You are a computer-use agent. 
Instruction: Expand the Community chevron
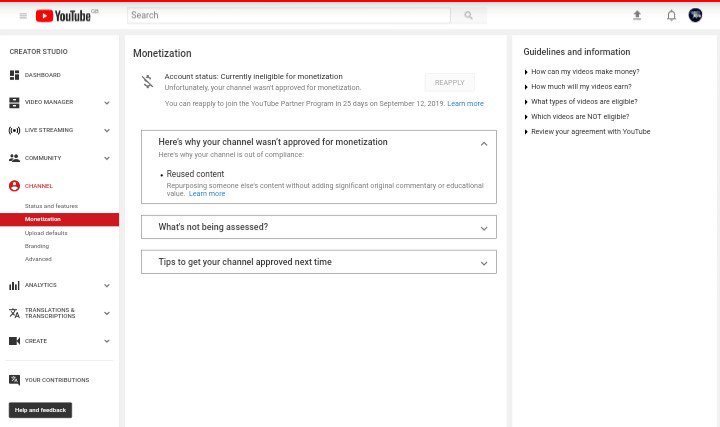click(107, 158)
